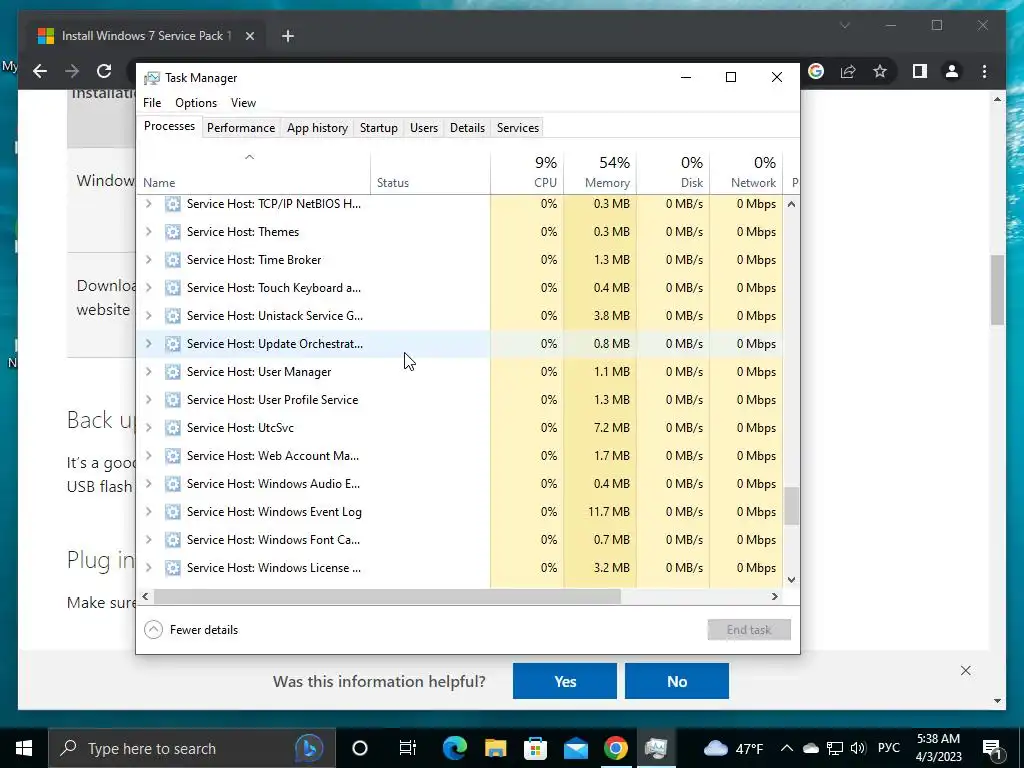Reload the Chrome page
Image resolution: width=1024 pixels, height=768 pixels.
pyautogui.click(x=104, y=71)
